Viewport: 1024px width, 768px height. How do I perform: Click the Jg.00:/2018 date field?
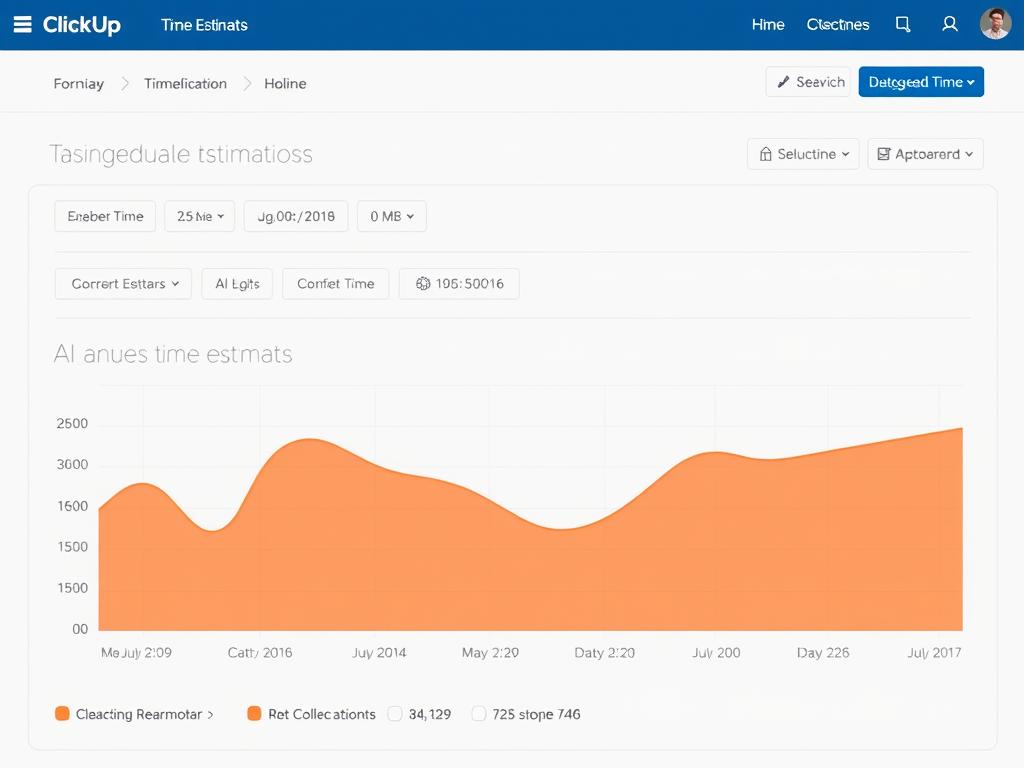click(x=296, y=216)
